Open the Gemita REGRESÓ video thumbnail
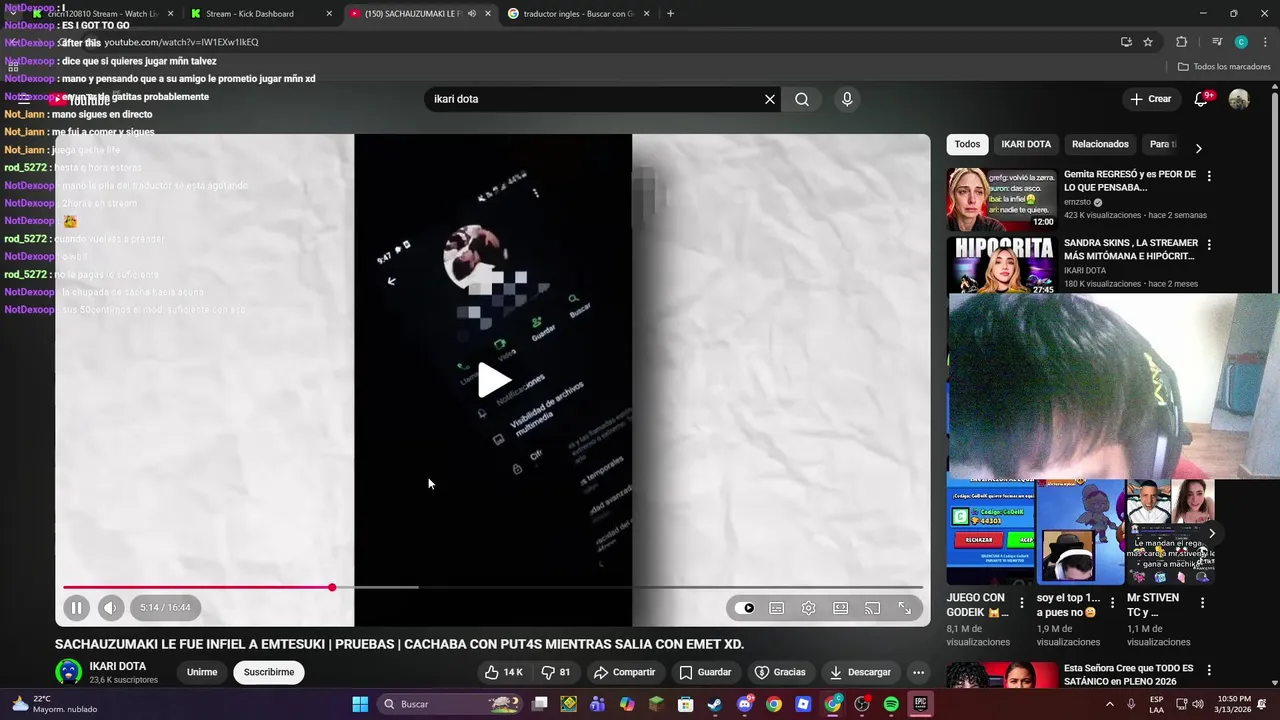 coord(1001,199)
